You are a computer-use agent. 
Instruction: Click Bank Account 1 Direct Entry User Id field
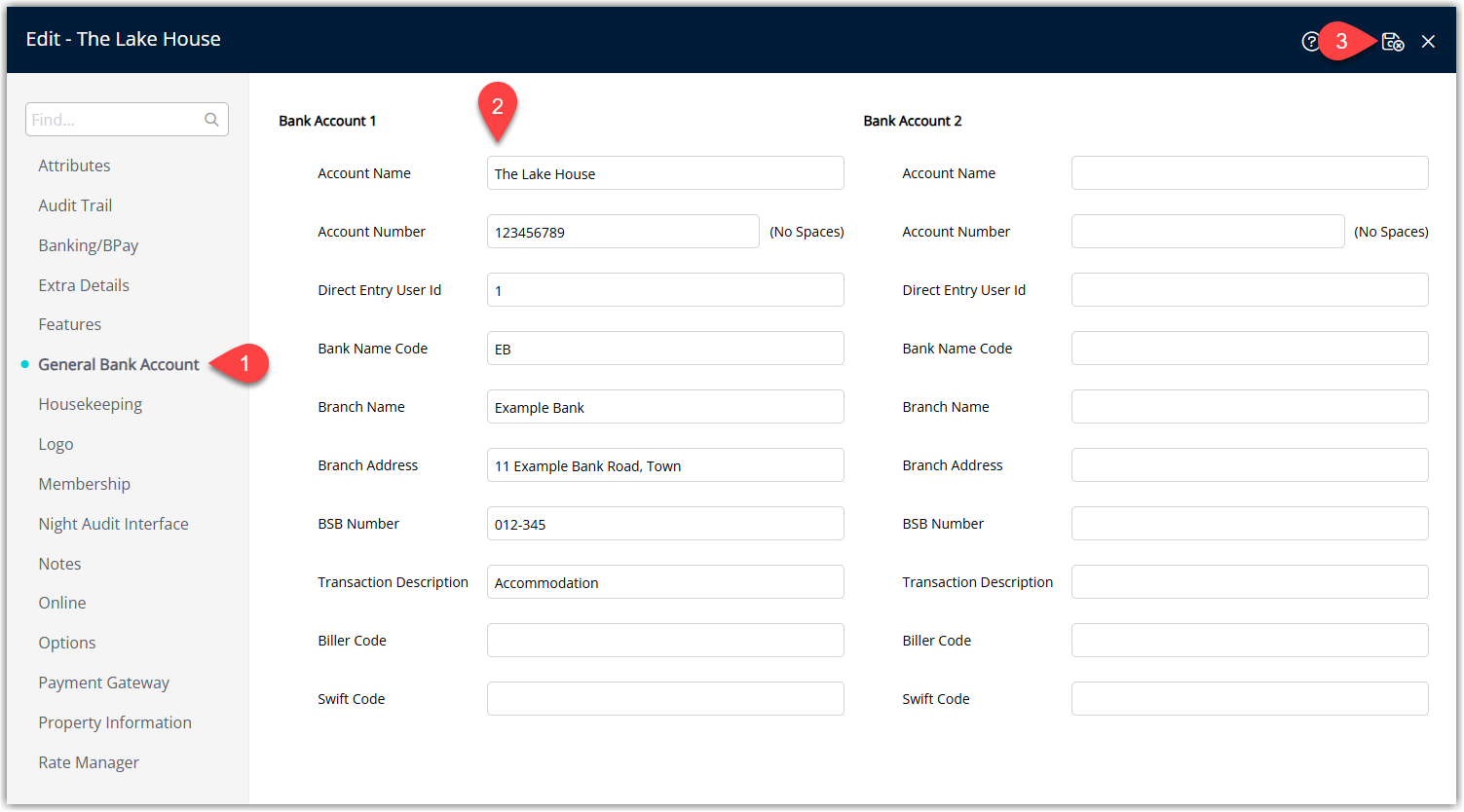click(665, 290)
